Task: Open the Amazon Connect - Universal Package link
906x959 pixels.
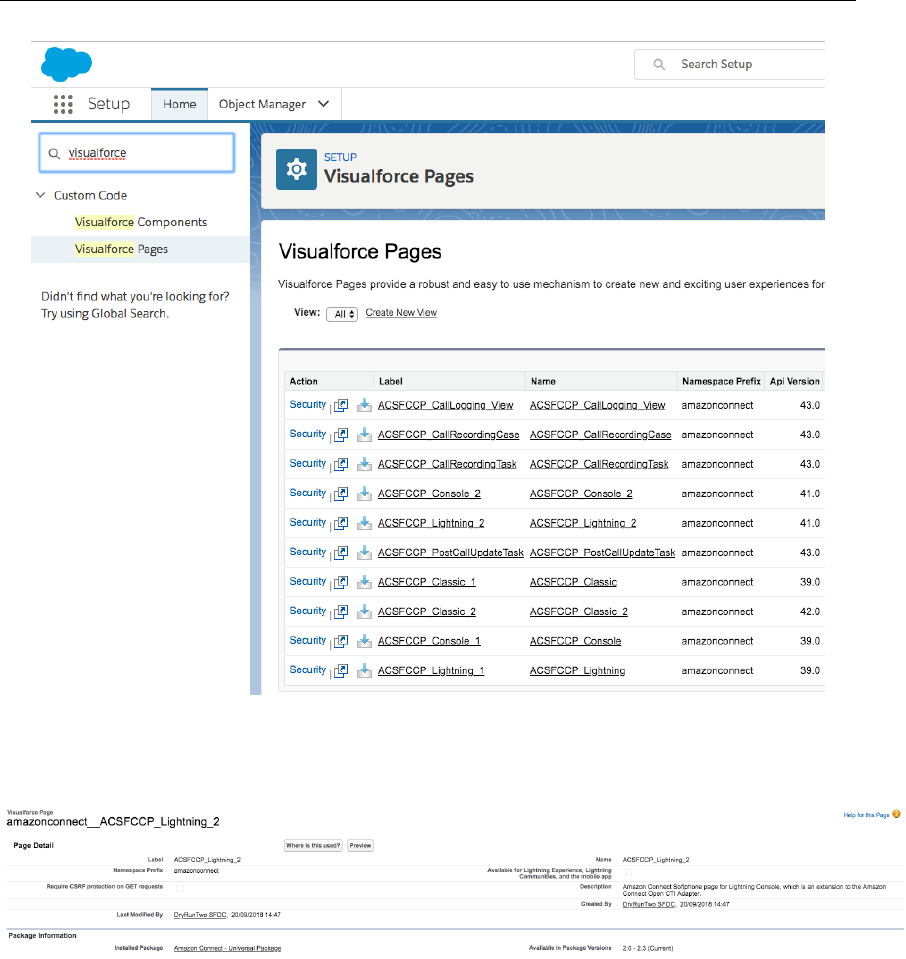Action: point(228,948)
